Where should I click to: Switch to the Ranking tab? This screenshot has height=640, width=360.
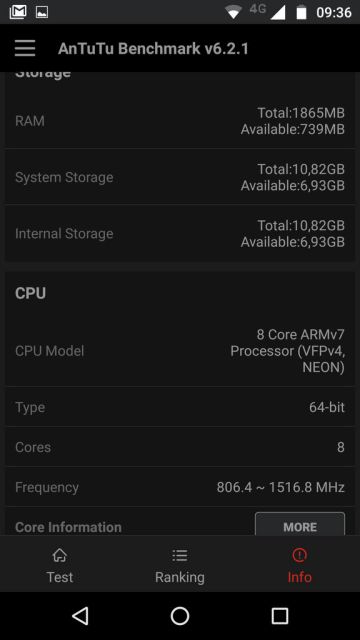[180, 566]
